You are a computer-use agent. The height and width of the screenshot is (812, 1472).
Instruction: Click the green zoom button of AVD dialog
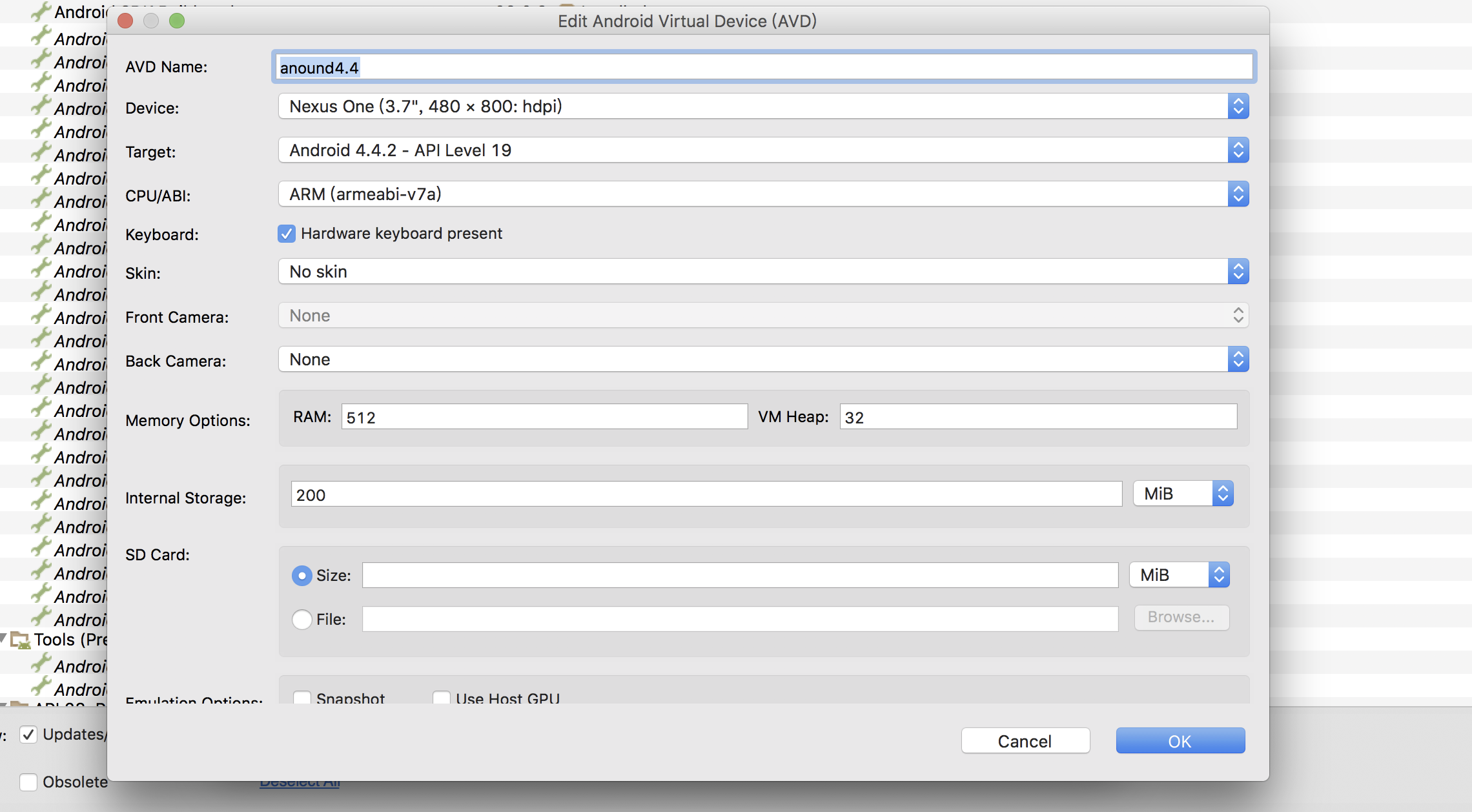point(177,21)
